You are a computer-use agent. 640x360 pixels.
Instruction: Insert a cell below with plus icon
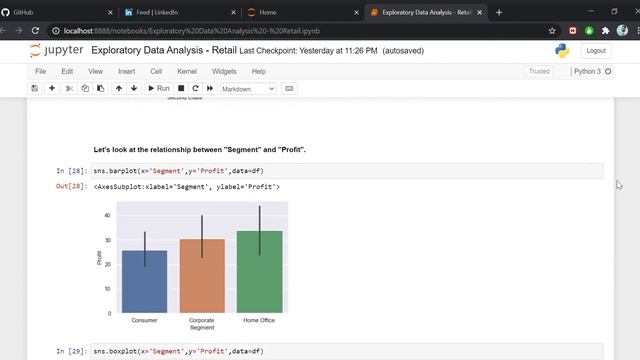pos(52,89)
